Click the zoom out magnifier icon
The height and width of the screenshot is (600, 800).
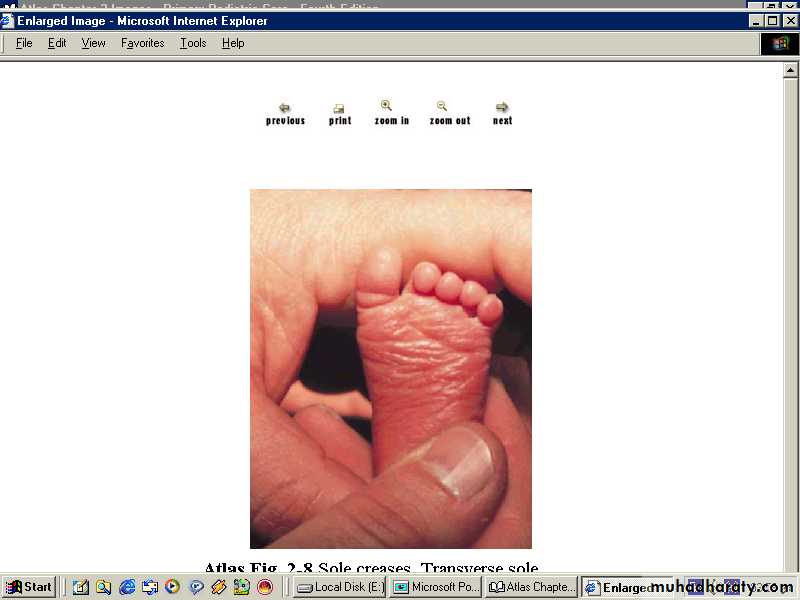442,106
